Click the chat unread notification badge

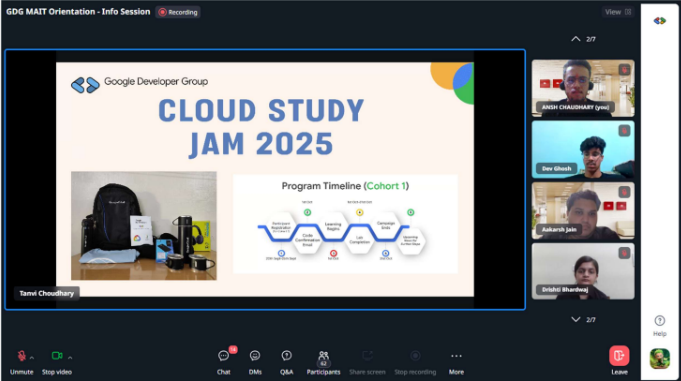tap(233, 349)
